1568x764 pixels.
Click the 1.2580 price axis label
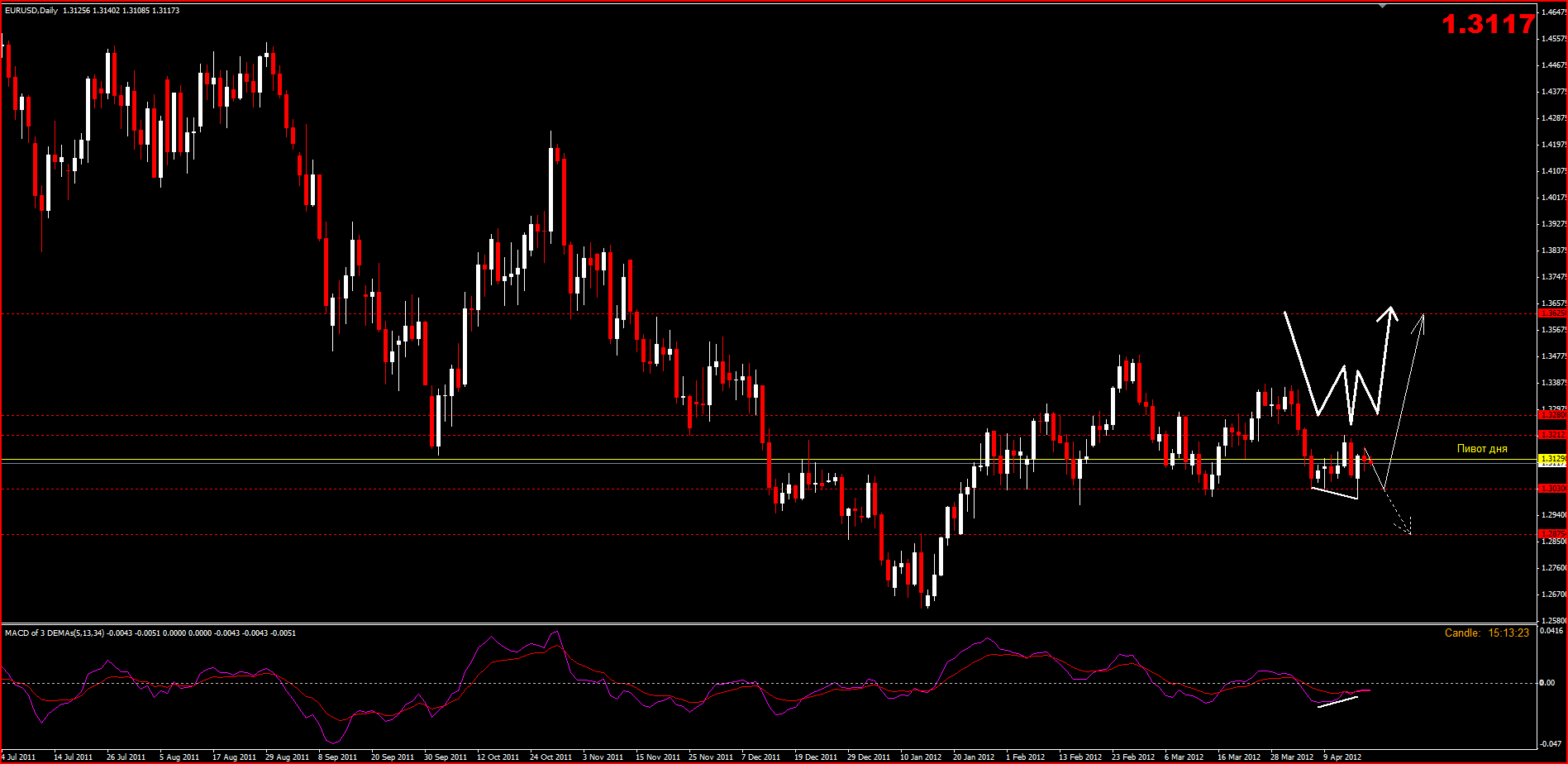click(x=1554, y=621)
